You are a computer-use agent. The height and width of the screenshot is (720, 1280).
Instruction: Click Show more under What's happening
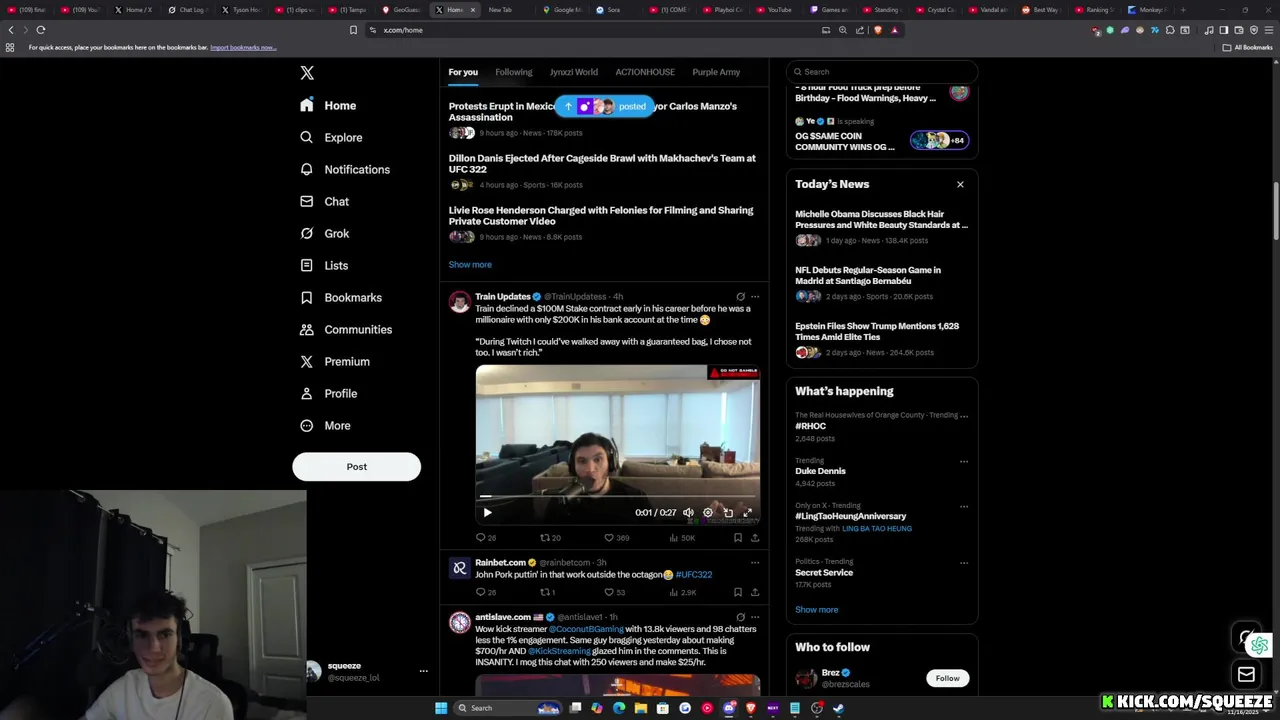click(817, 610)
